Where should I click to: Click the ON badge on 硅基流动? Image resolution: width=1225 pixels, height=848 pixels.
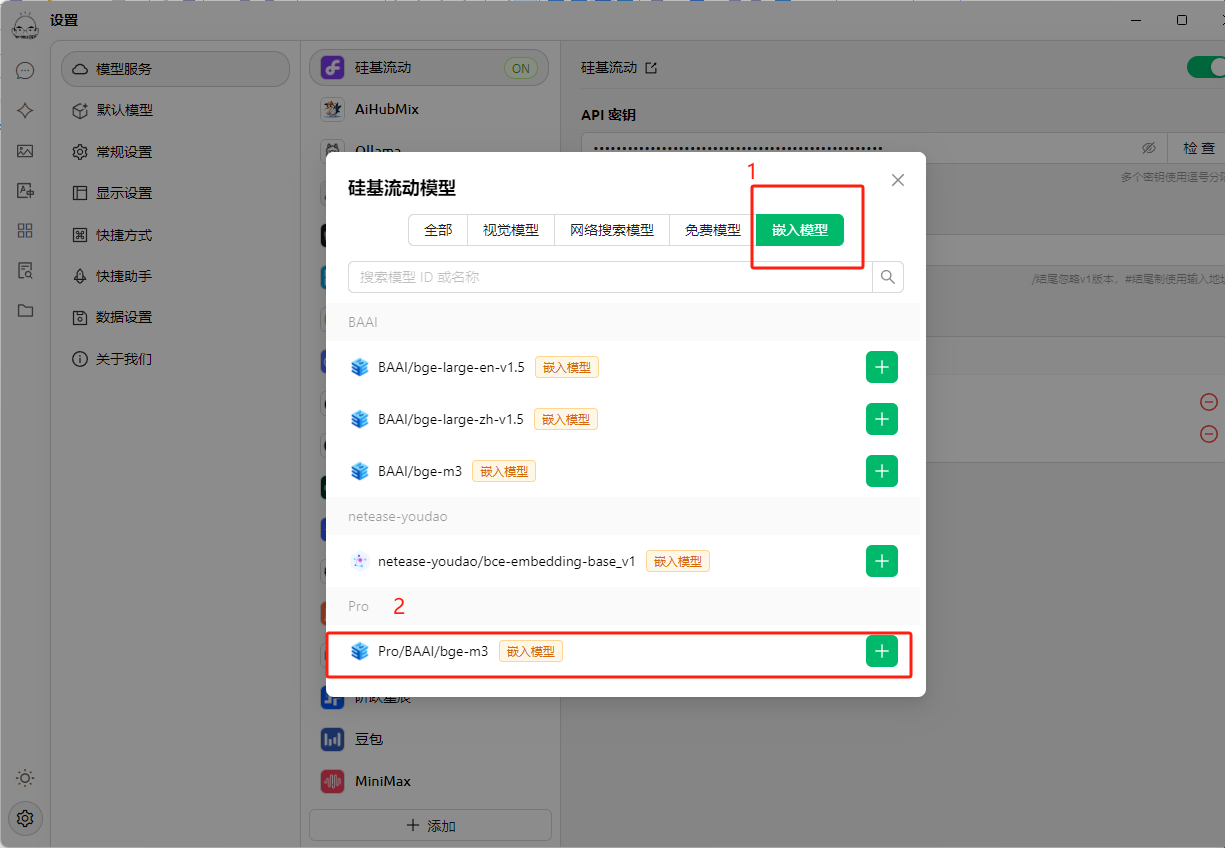[x=521, y=69]
